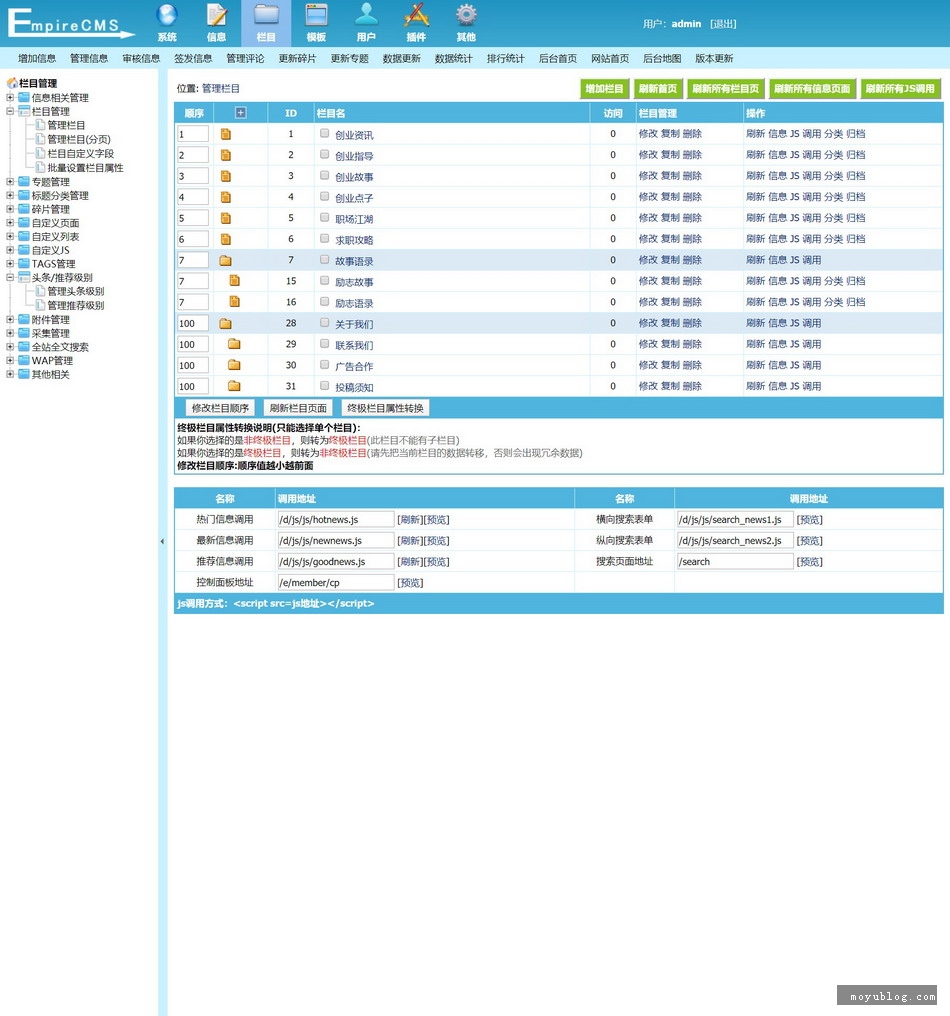950x1016 pixels.
Task: Collapse the 头条/推荐级别 tree node
Action: [x=10, y=277]
